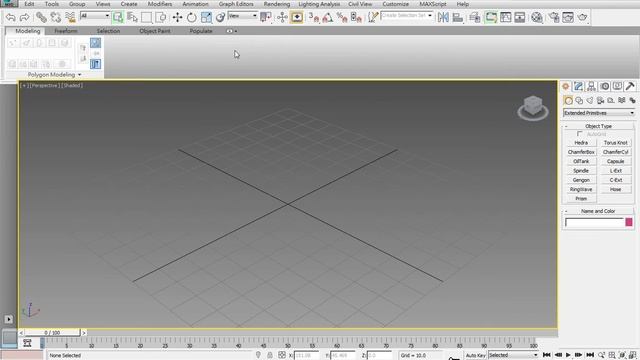
Task: Switch to the Freeform ribbon tab
Action: click(66, 31)
